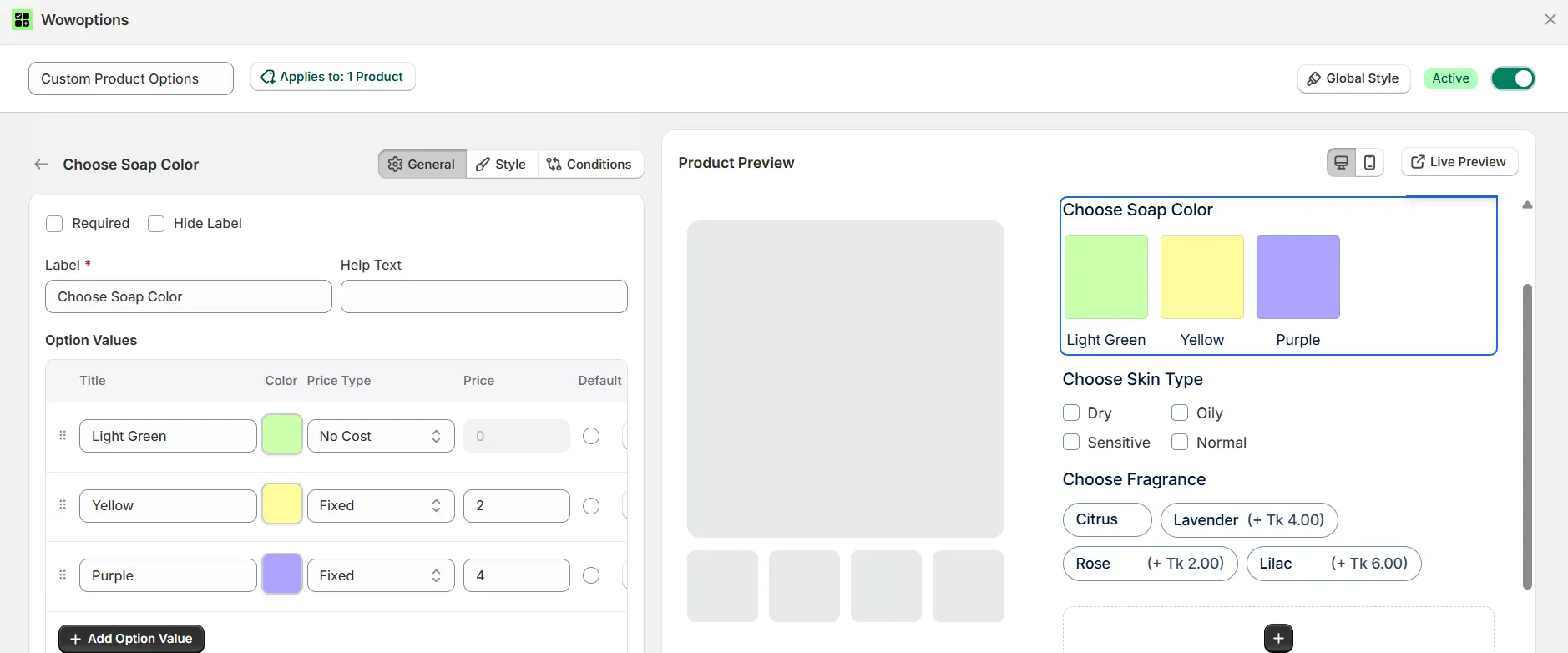
Task: Click the Wowoptions app logo
Action: [x=21, y=19]
